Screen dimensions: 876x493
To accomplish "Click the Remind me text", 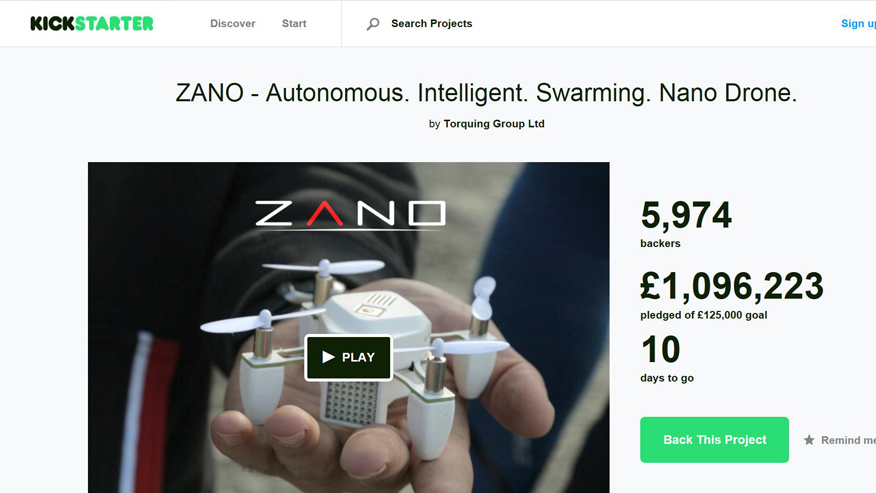I will pos(848,440).
